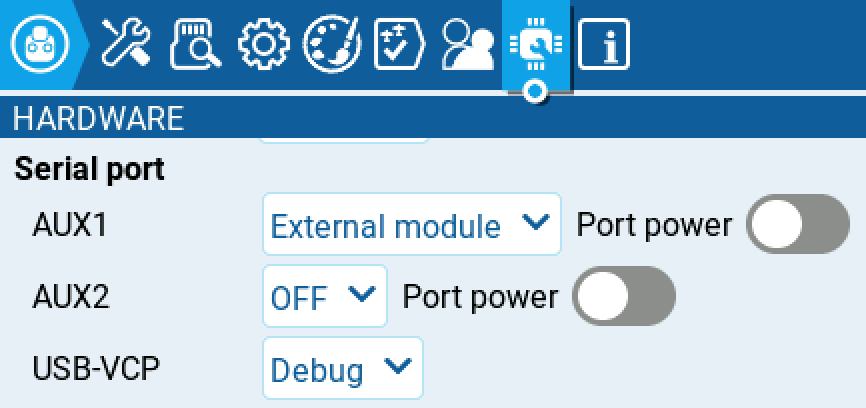Viewport: 866px width, 408px height.
Task: Open the Tools wrench page
Action: [x=127, y=45]
